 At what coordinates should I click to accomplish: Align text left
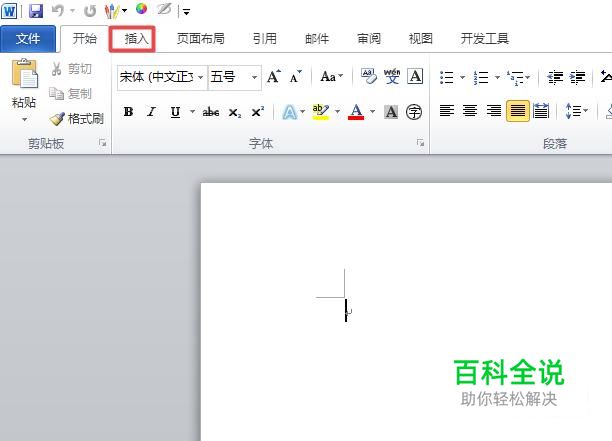coord(447,111)
